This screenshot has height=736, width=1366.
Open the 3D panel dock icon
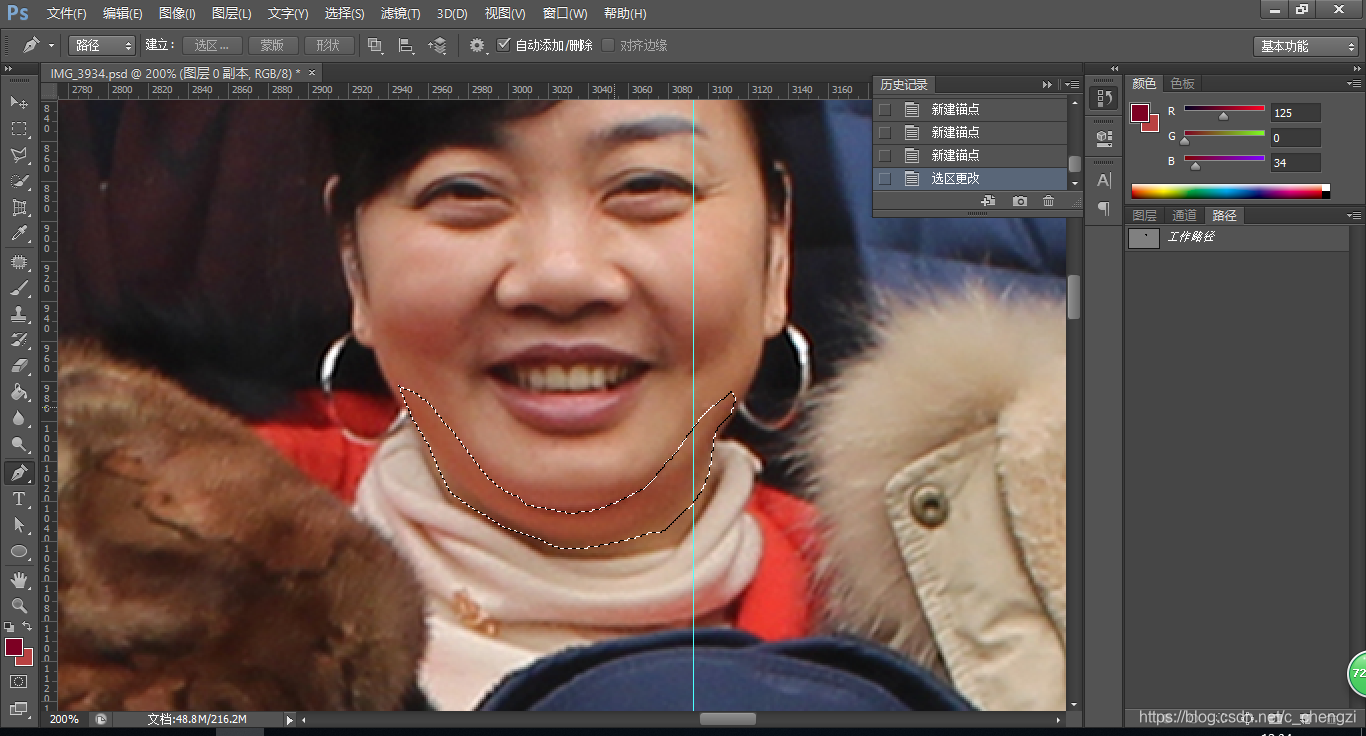(1104, 137)
